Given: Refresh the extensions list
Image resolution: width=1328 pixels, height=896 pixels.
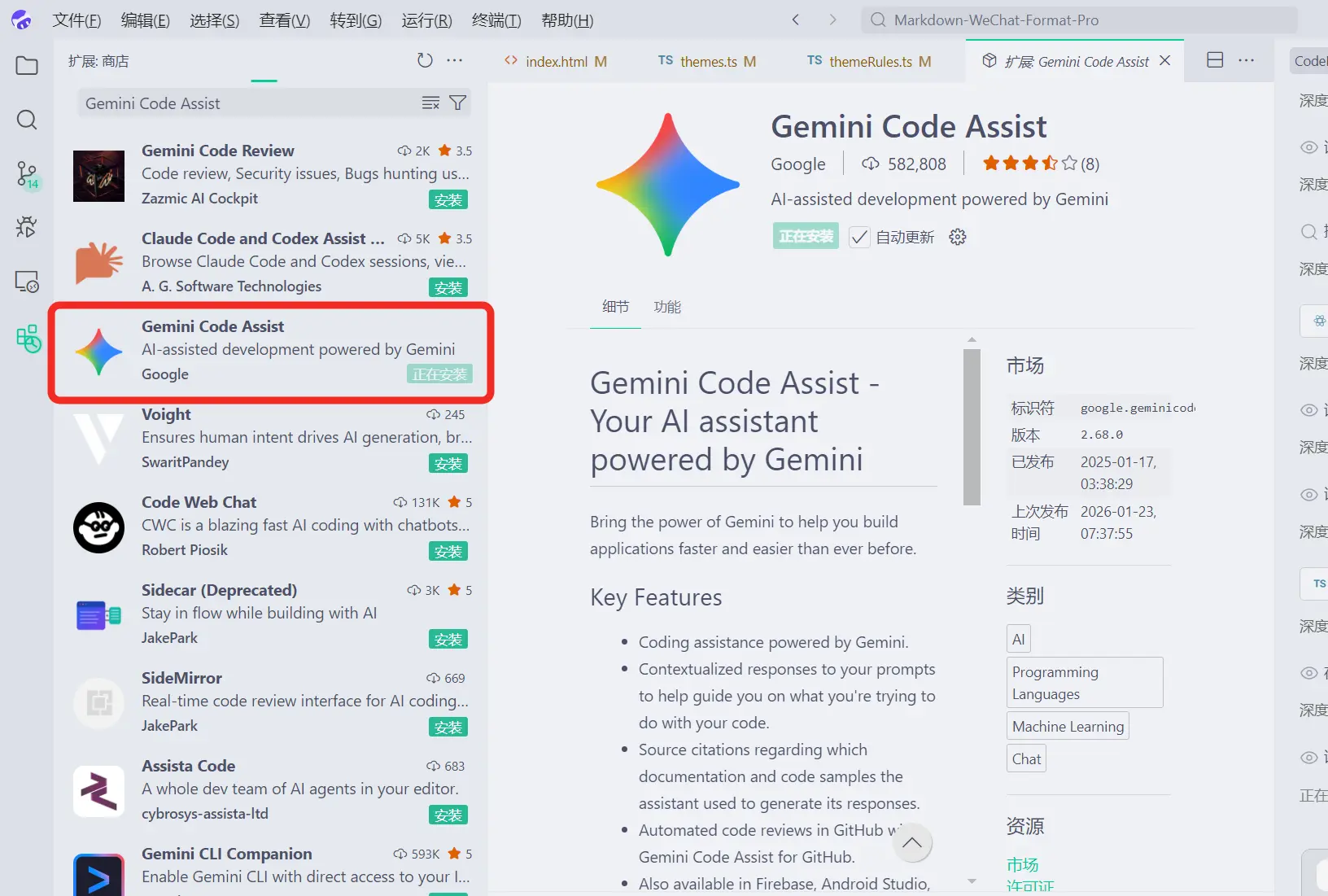Looking at the screenshot, I should (x=425, y=59).
